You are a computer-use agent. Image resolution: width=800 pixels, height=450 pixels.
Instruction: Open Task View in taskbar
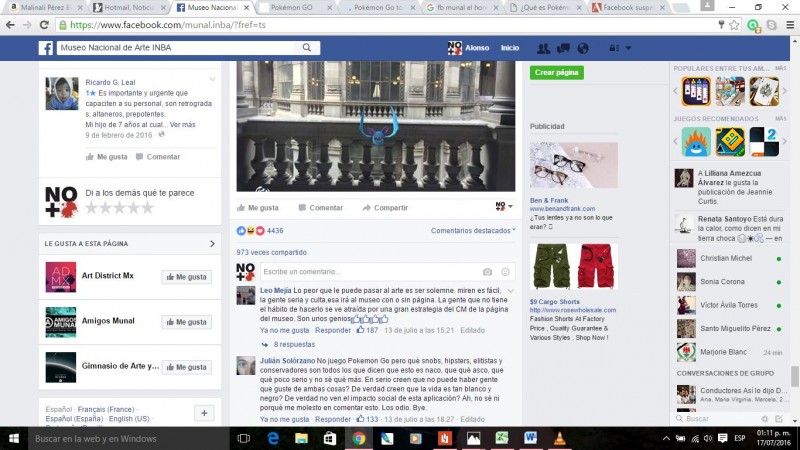[244, 438]
